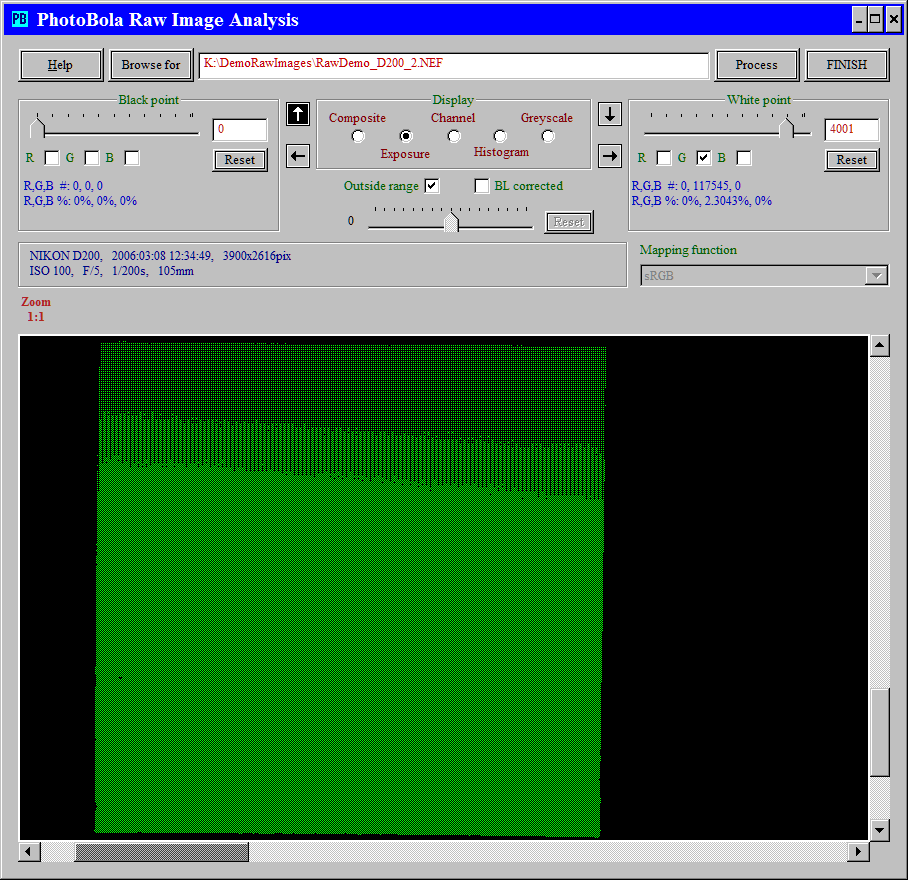Uncheck the White point G channel checkbox
This screenshot has width=908, height=880.
(704, 158)
